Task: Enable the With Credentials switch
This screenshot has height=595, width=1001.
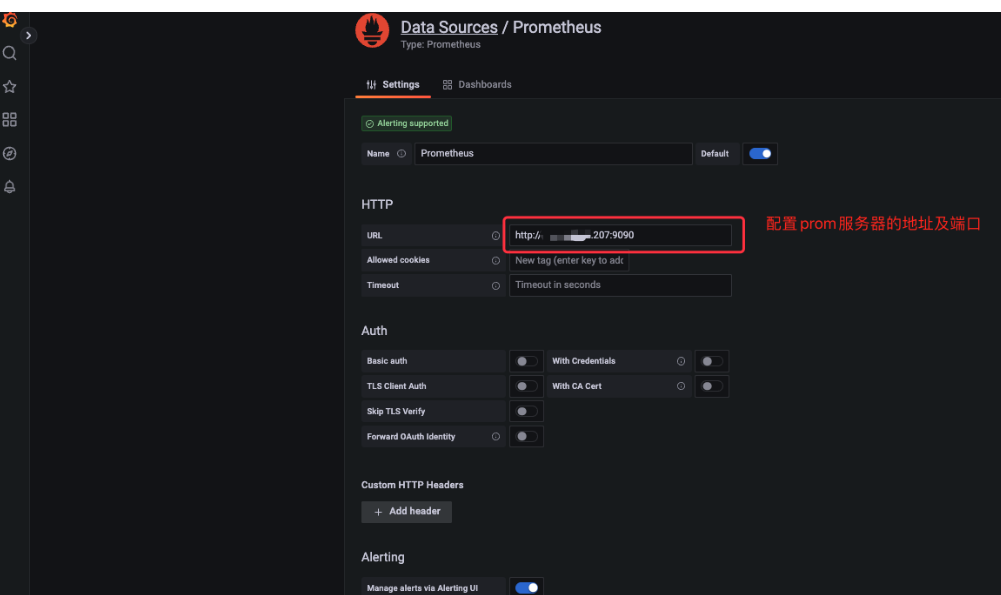Action: pyautogui.click(x=712, y=361)
